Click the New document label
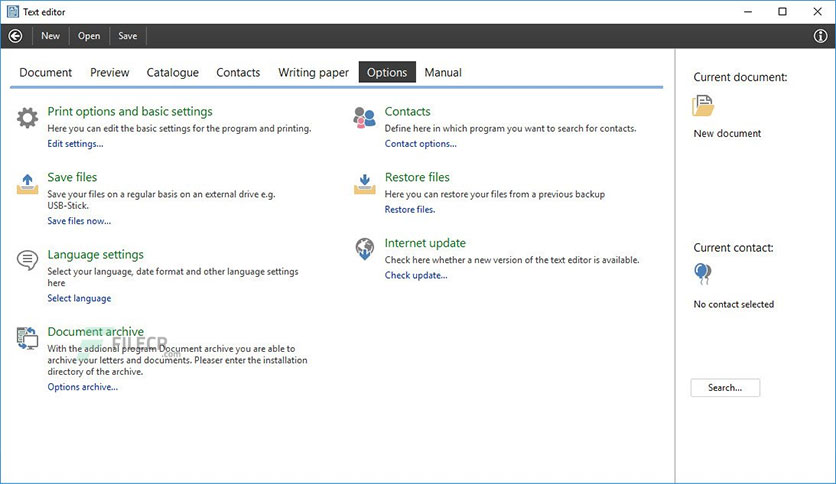Viewport: 836px width, 484px height. tap(727, 134)
